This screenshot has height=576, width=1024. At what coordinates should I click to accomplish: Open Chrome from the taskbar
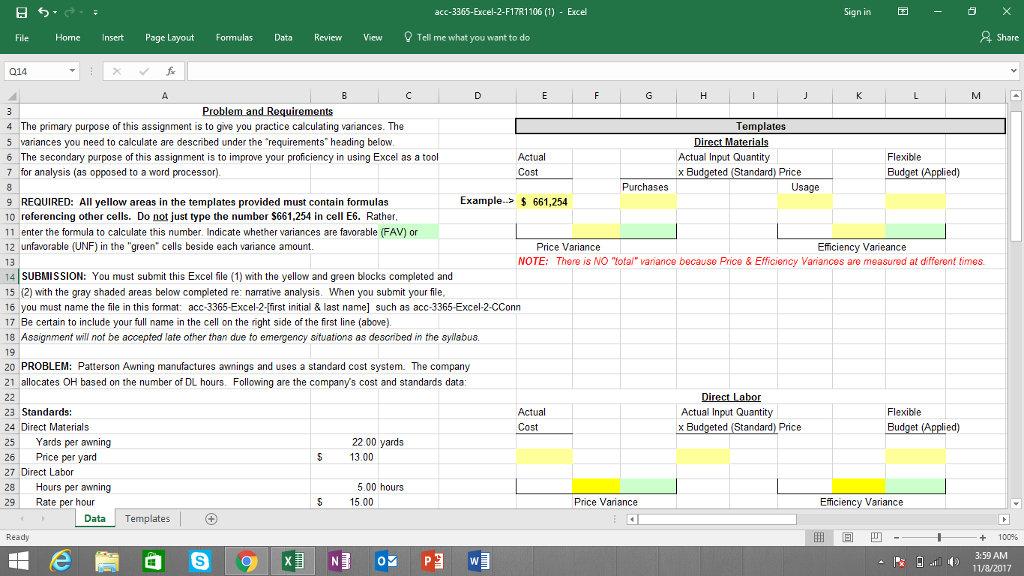tap(249, 560)
